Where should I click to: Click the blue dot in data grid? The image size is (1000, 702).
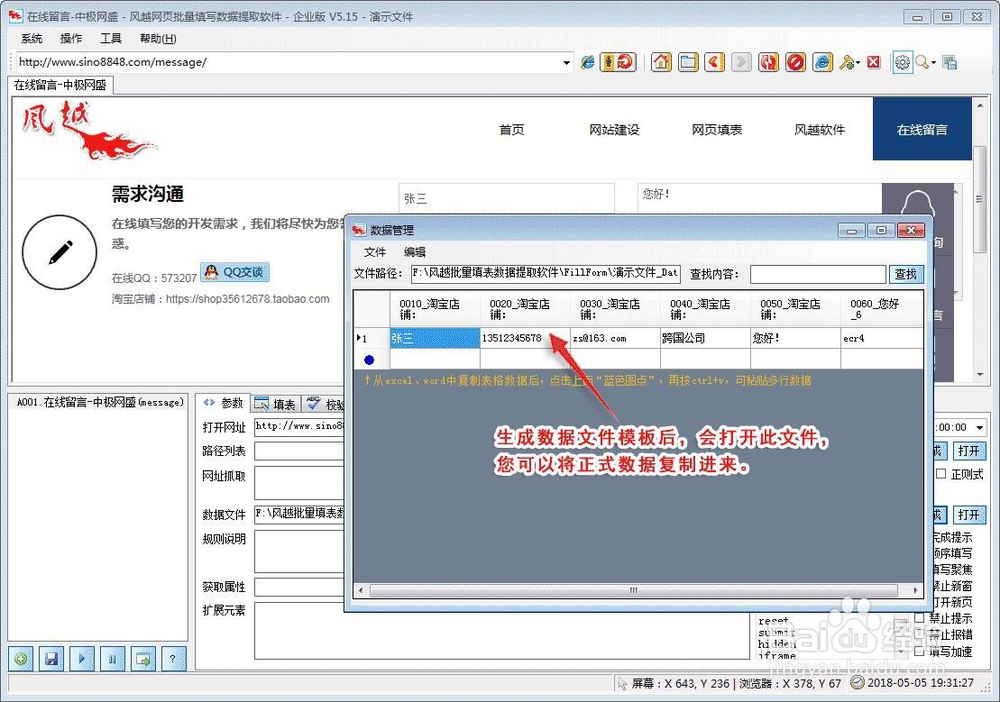pos(369,360)
